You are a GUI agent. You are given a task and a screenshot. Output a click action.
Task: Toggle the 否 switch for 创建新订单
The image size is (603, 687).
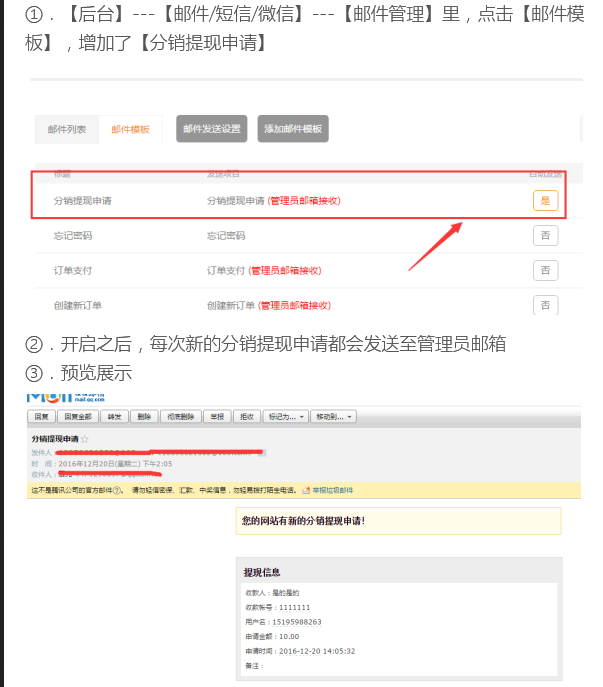pos(545,304)
